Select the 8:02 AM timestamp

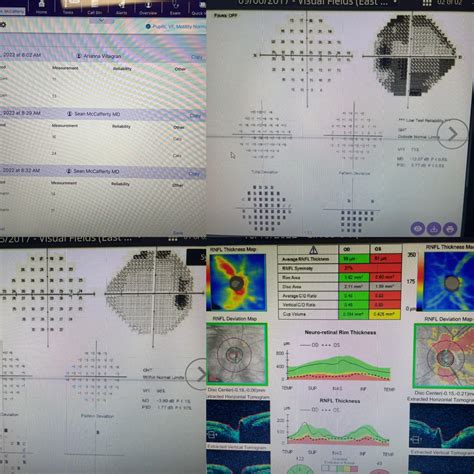[21, 55]
